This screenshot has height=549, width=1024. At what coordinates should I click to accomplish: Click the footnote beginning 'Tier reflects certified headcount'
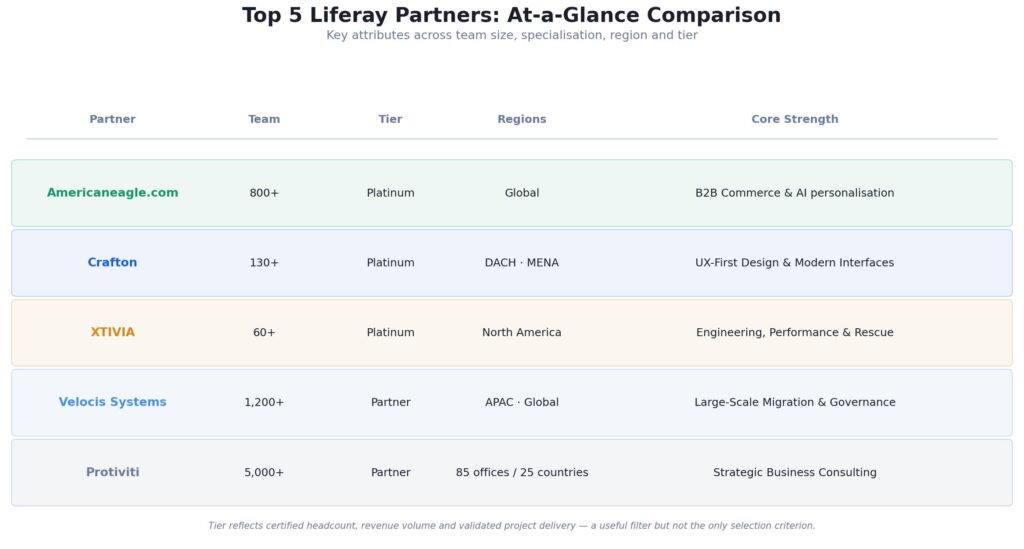511,525
